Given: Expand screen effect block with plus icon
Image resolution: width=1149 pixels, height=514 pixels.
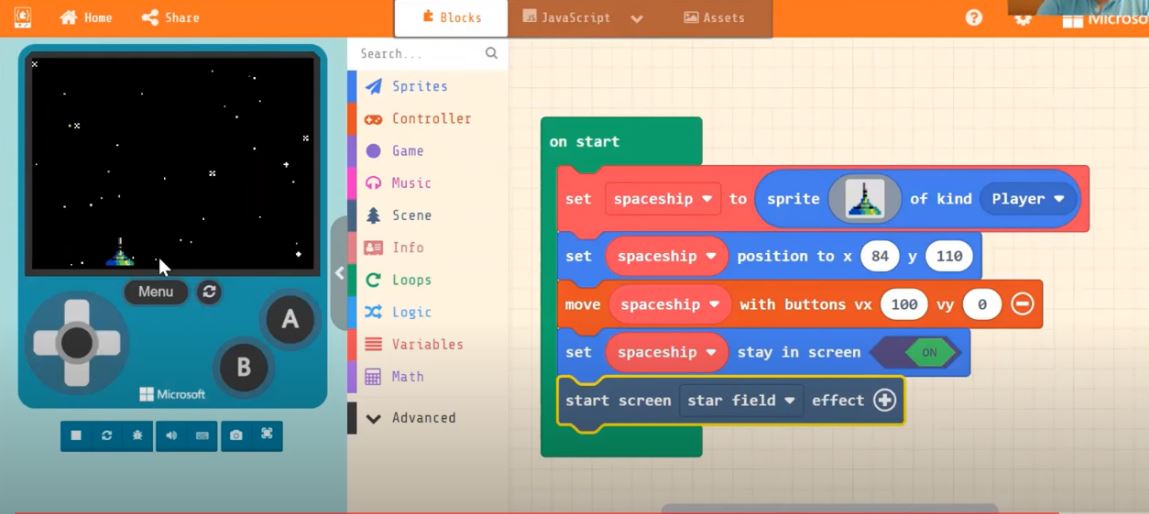Looking at the screenshot, I should point(885,400).
